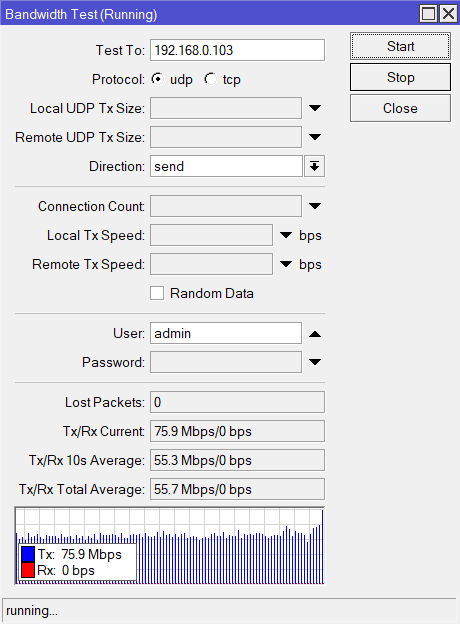Expand the Local UDP Tx Size field
This screenshot has height=624, width=460.
coord(315,108)
